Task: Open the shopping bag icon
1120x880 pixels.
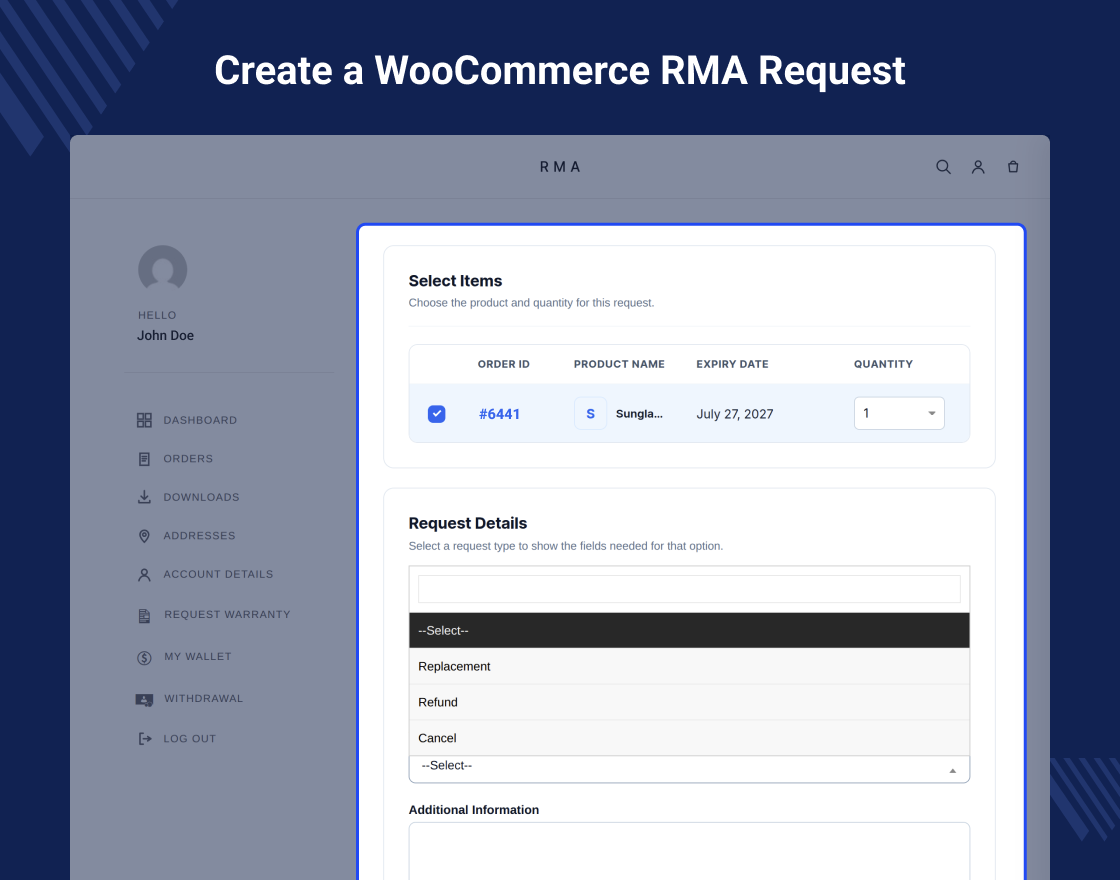Action: pos(1013,166)
